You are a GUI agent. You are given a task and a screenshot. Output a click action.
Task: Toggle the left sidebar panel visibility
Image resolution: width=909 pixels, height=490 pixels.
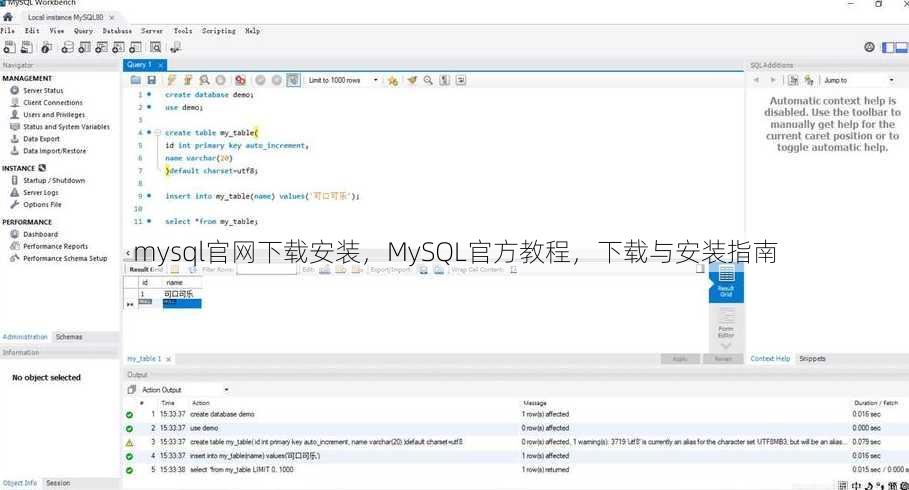pos(888,48)
